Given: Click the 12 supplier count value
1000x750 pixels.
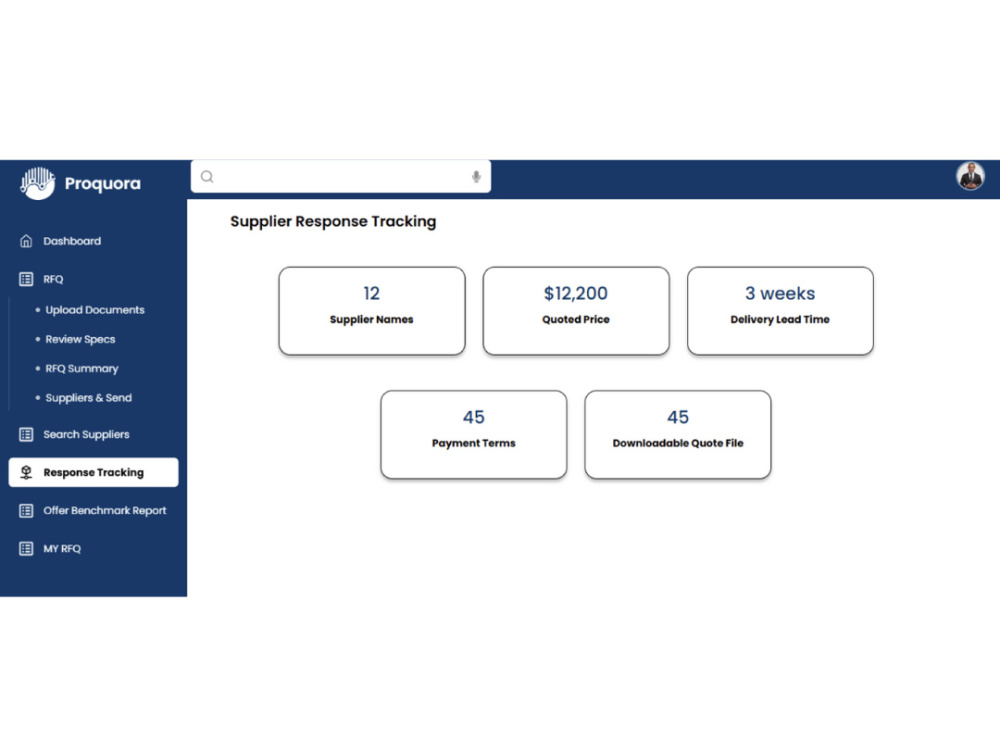Looking at the screenshot, I should click(372, 293).
